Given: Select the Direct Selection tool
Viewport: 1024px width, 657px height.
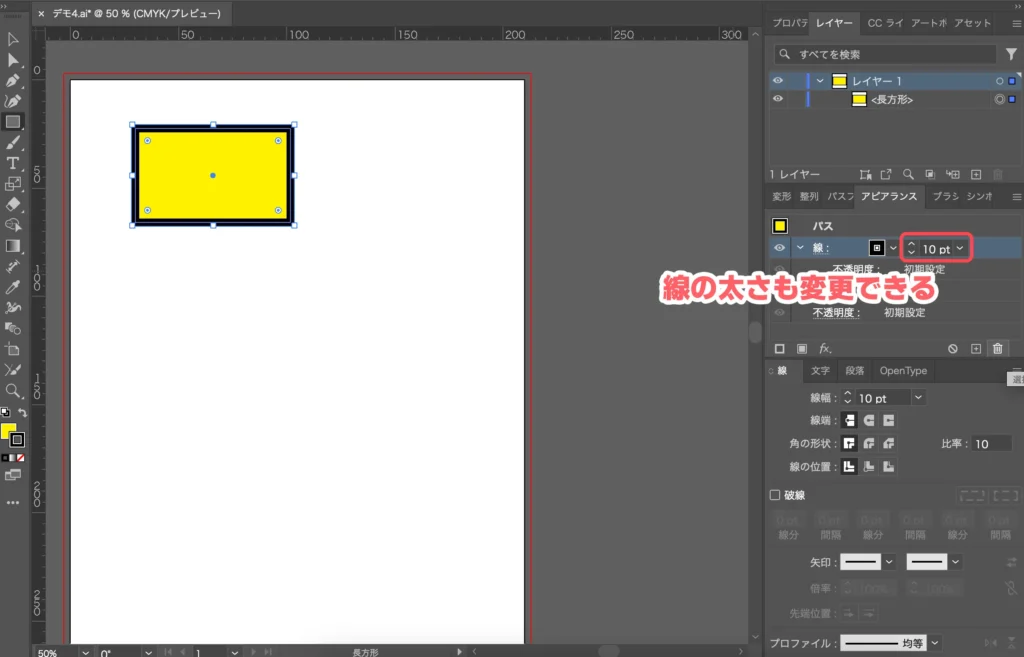Looking at the screenshot, I should 13,60.
